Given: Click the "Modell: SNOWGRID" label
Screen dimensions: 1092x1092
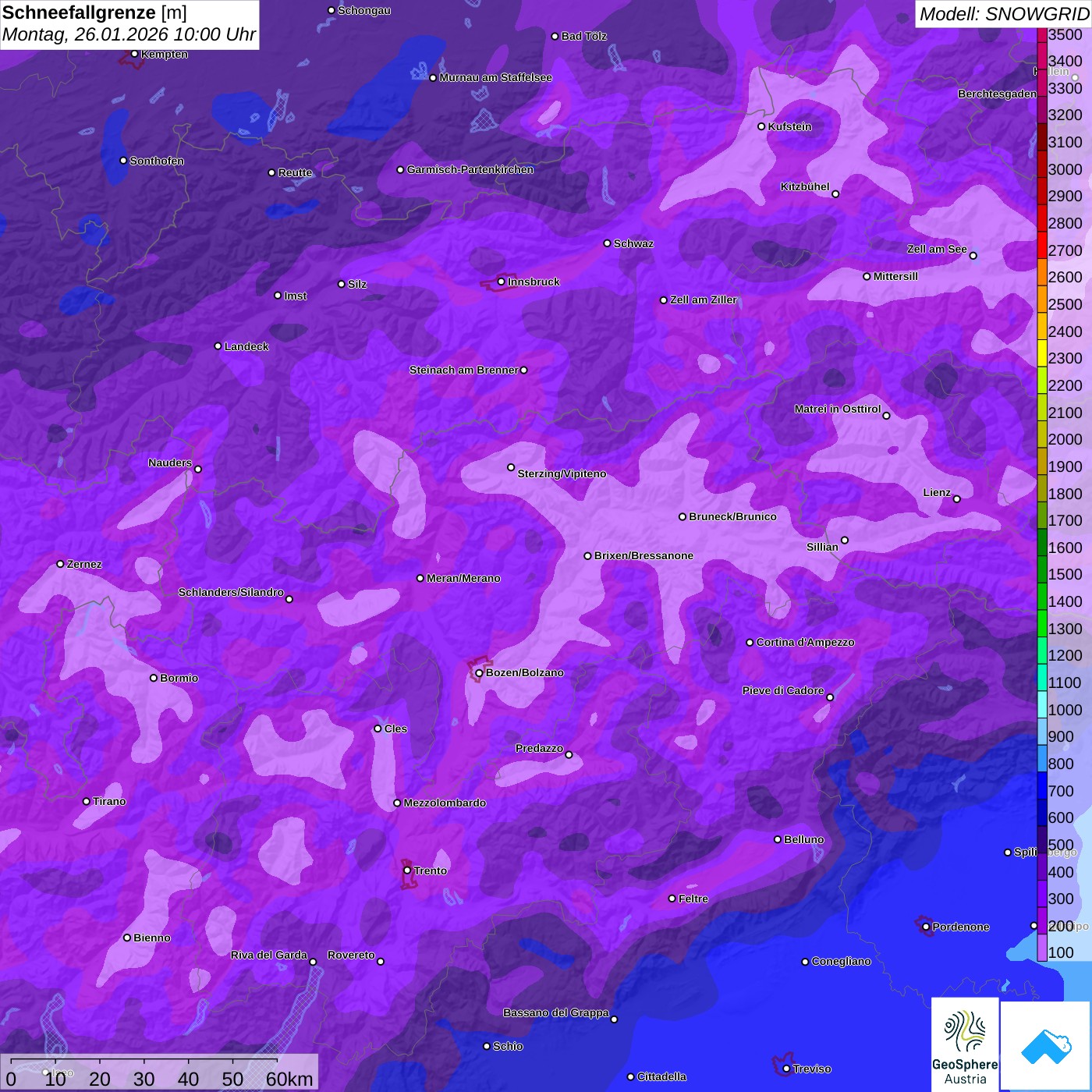Looking at the screenshot, I should [x=1004, y=14].
